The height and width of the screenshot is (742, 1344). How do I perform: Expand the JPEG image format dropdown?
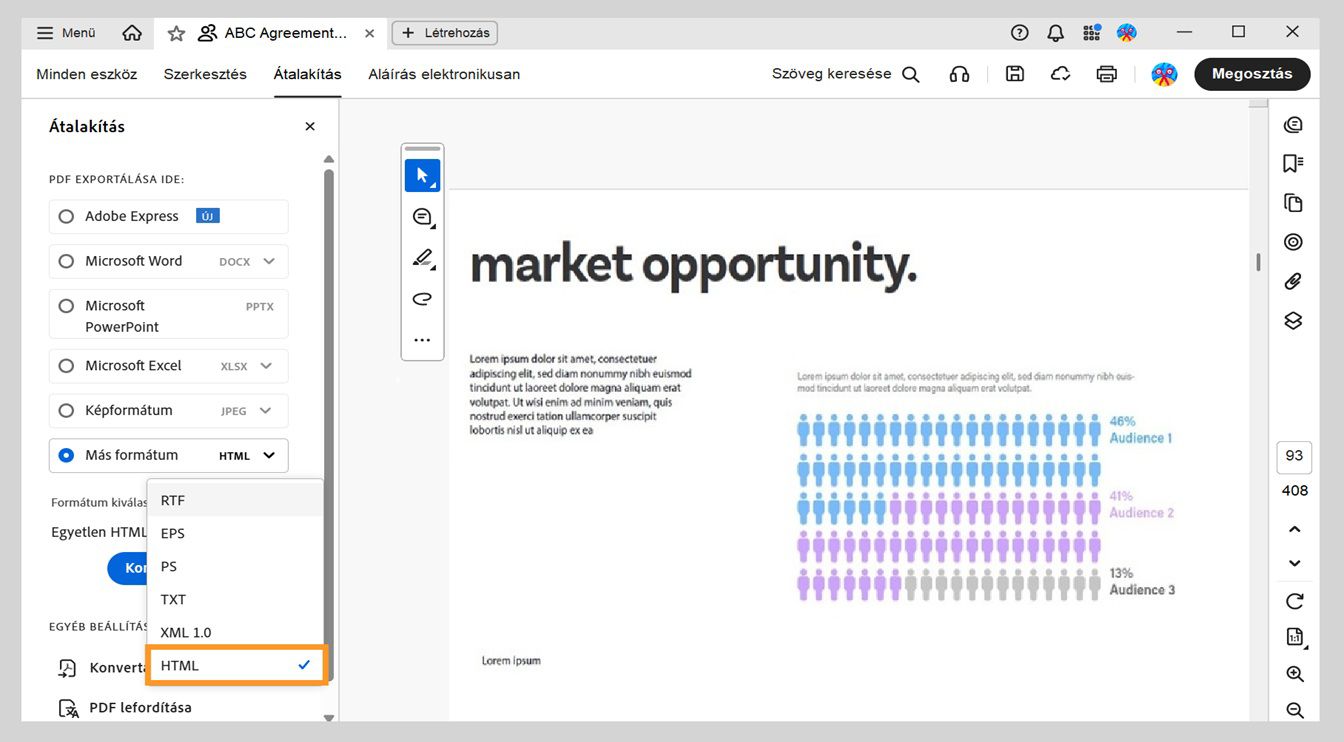coord(268,410)
